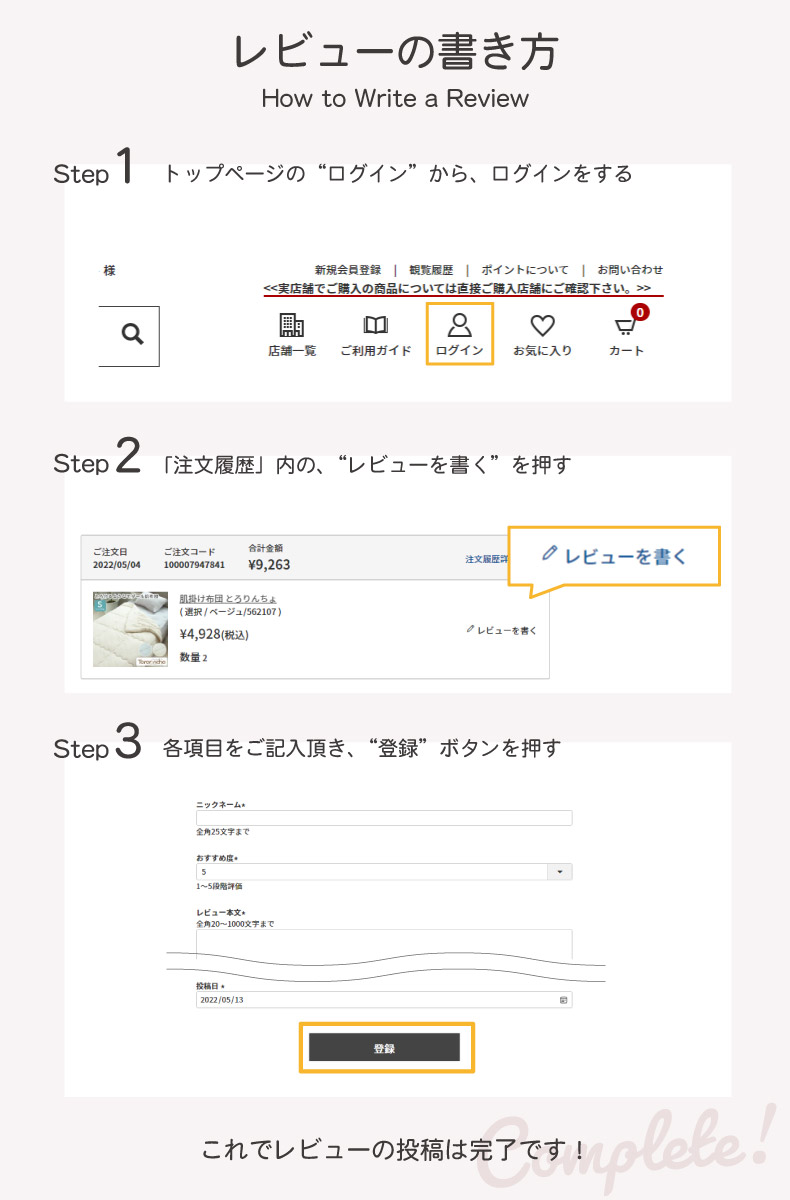Open the おすすめ度 dropdown arrow
Screen dimensions: 790x1200
(x=559, y=872)
